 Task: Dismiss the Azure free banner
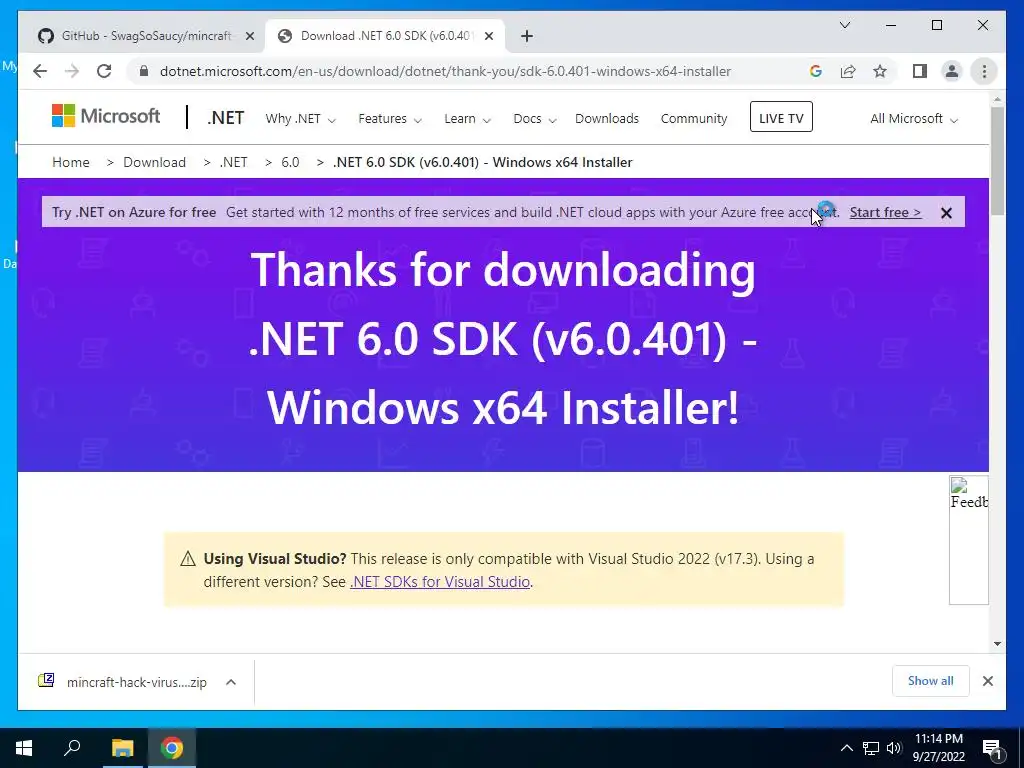tap(946, 213)
